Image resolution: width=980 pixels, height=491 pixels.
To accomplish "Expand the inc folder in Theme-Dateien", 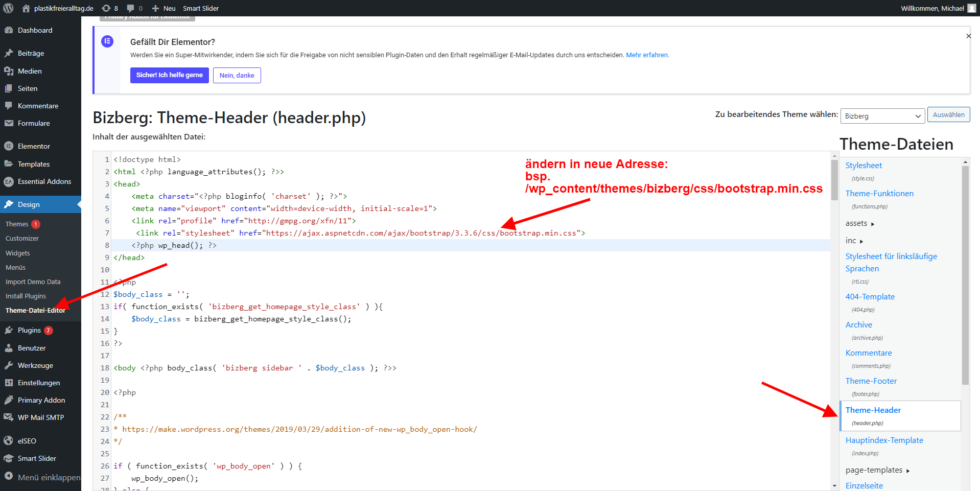I will [x=854, y=240].
